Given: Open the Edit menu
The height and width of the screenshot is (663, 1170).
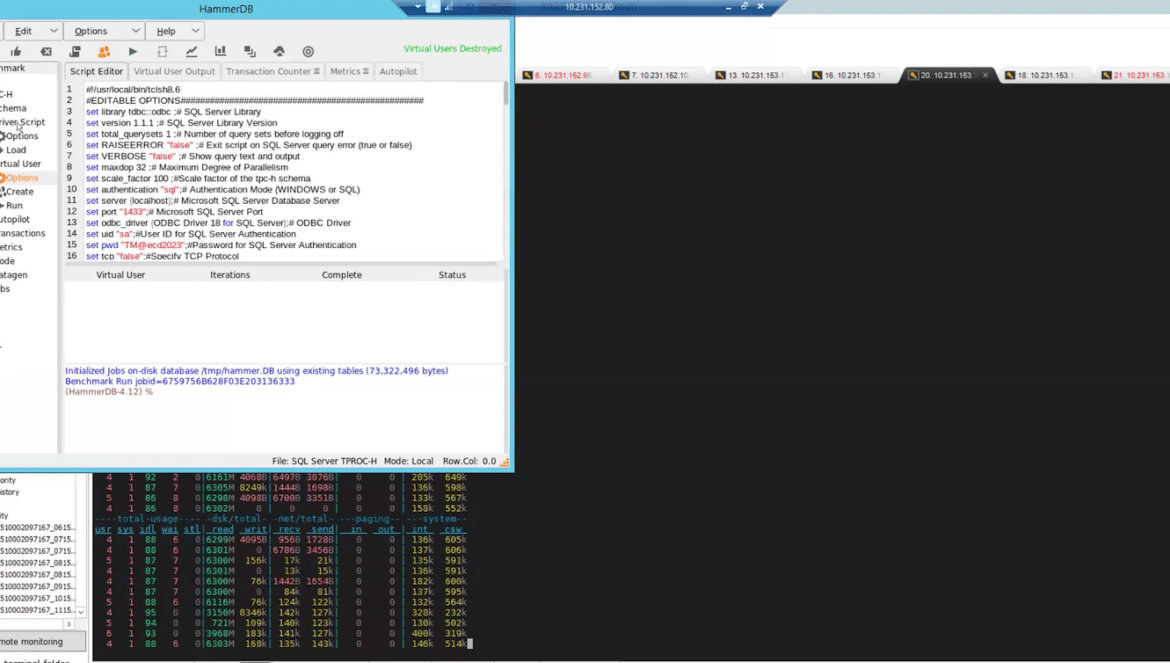Looking at the screenshot, I should pyautogui.click(x=24, y=31).
